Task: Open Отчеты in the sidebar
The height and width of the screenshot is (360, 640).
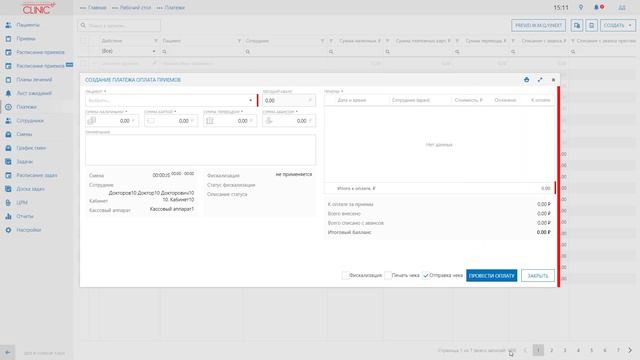Action: (25, 216)
